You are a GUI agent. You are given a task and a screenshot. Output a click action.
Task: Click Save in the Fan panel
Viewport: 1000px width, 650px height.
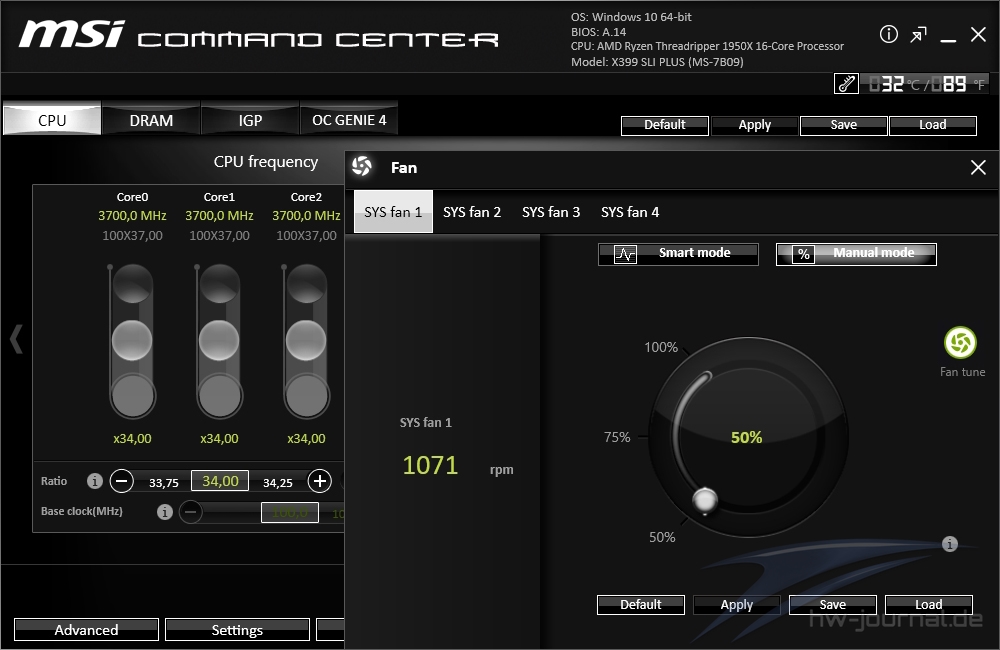(x=833, y=605)
